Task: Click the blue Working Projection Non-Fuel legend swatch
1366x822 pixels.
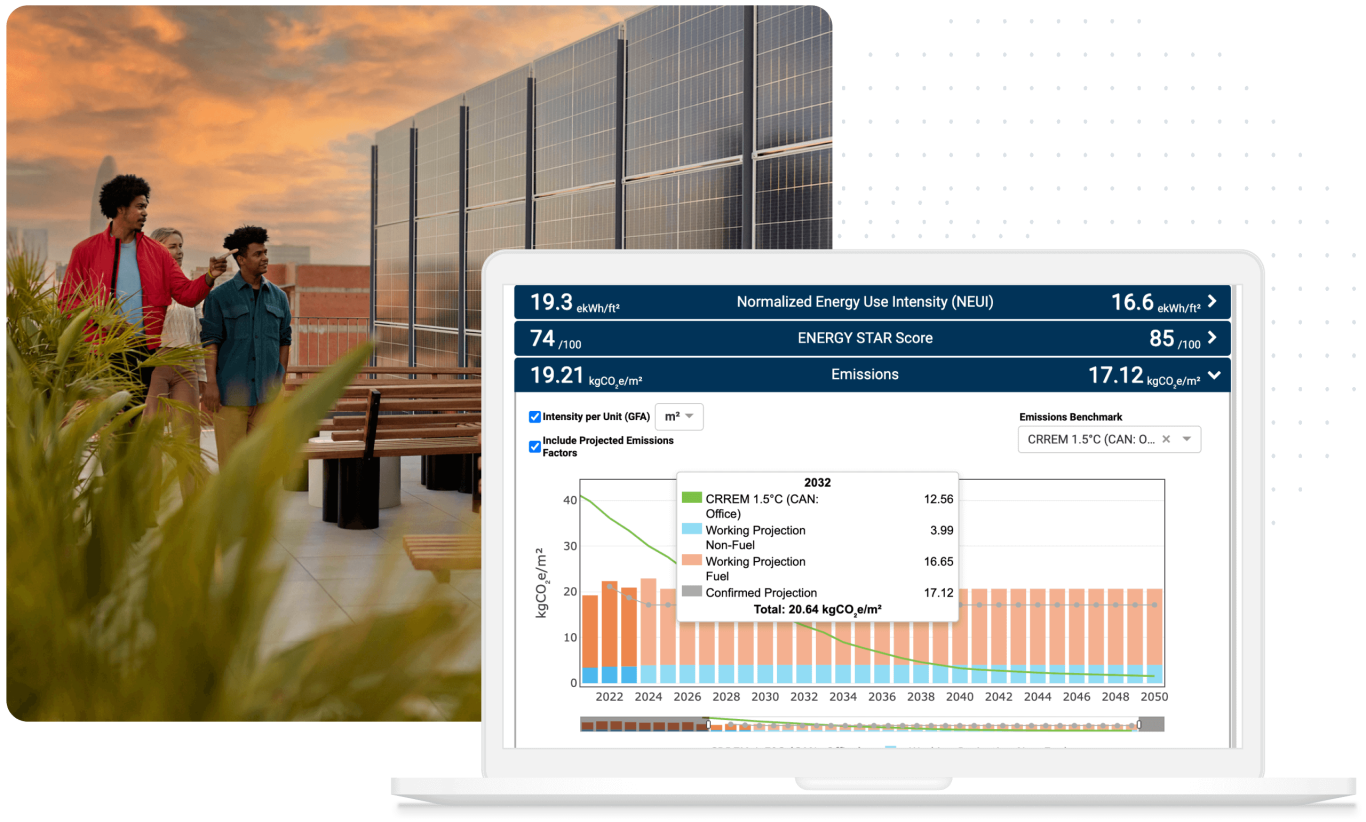Action: click(x=693, y=530)
